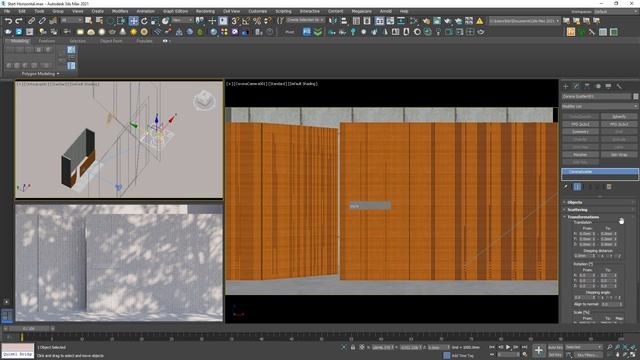Screen dimensions: 640x360
Task: Go to the start frame
Action: (492, 347)
